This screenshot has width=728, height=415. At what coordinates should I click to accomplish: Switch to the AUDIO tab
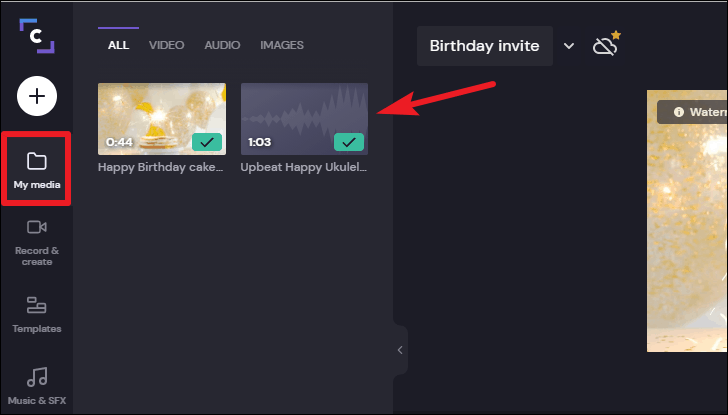222,45
